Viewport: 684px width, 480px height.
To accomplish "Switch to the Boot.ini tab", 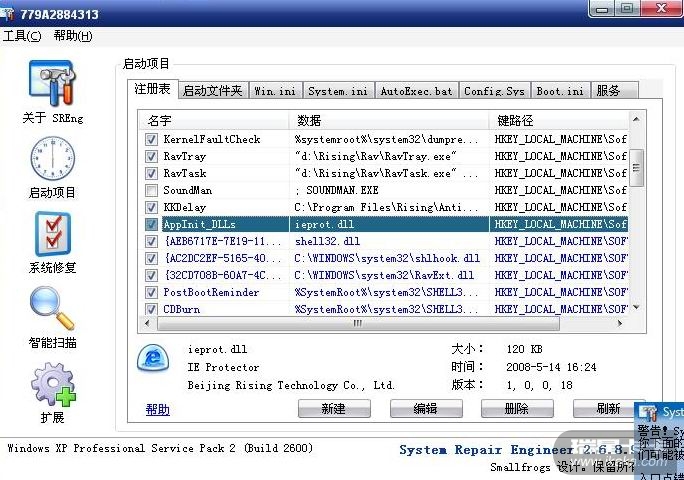I will click(560, 91).
